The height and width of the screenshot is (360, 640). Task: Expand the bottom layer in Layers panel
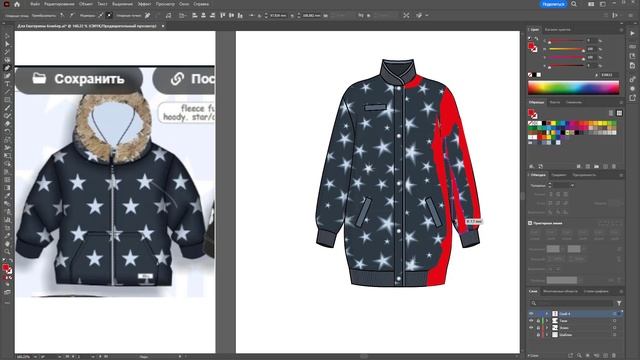coord(547,335)
